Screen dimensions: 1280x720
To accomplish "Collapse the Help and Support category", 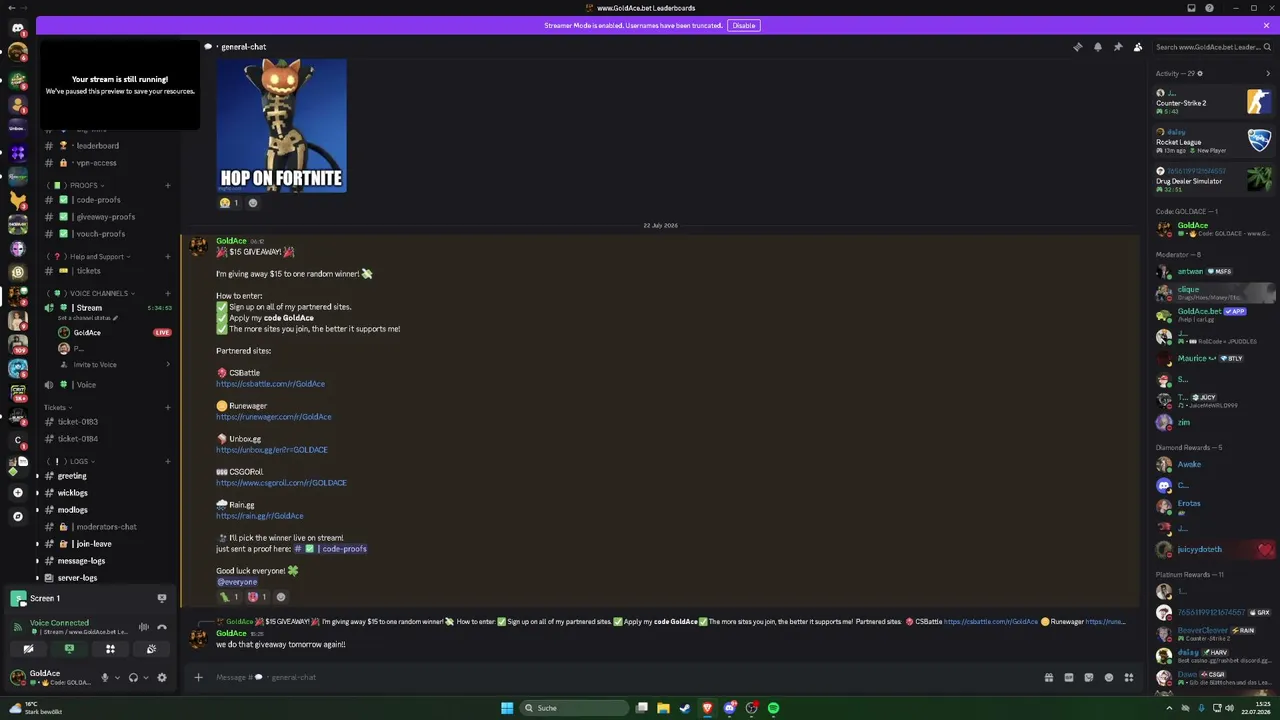I will pos(90,257).
